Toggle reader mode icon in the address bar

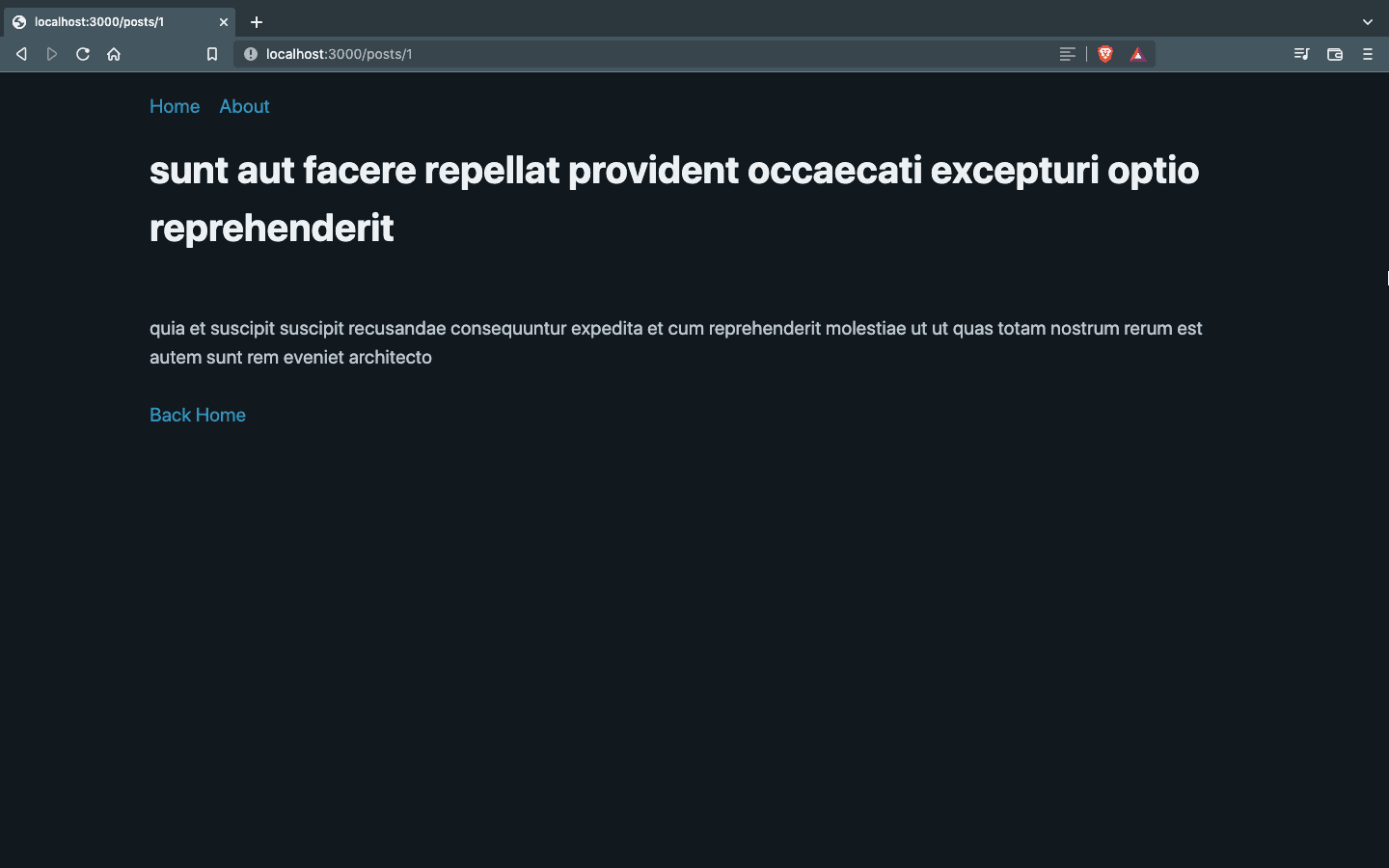pos(1067,54)
